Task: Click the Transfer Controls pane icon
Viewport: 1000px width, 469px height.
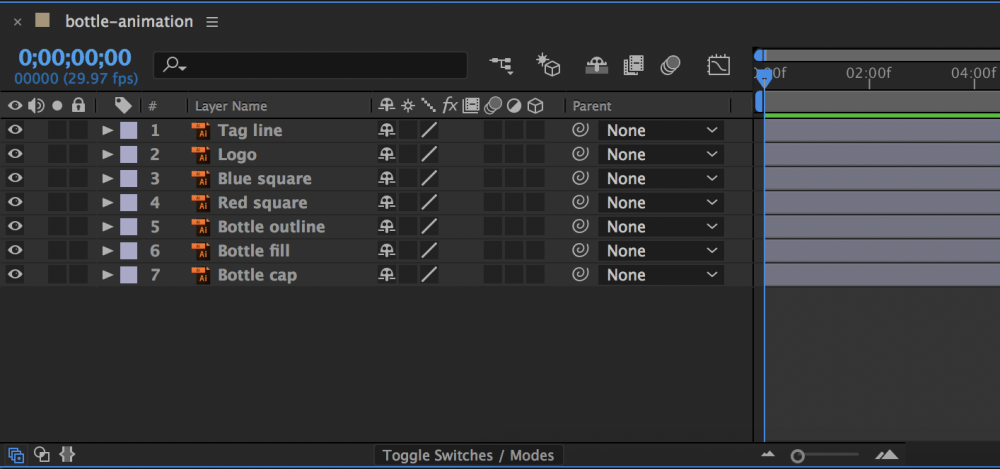Action: click(41, 454)
